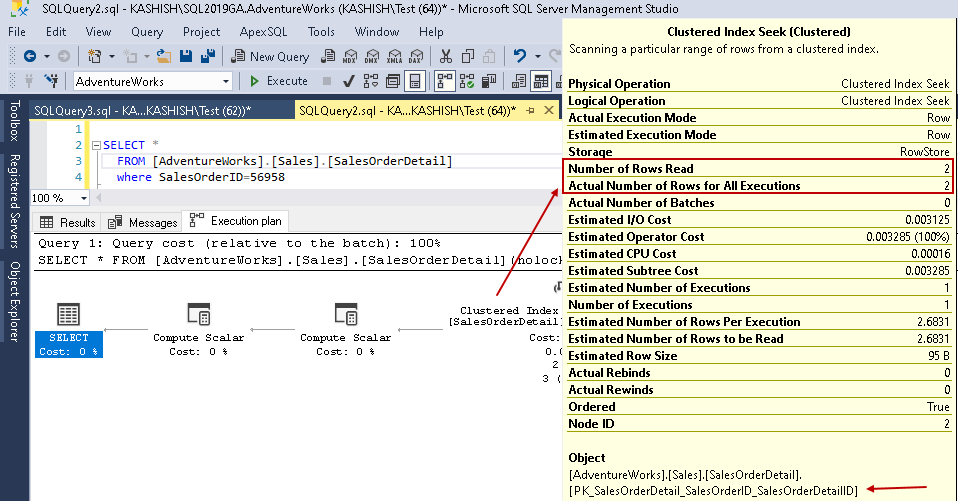Click the Navigate Backward arrow icon
This screenshot has height=501, width=958.
click(29, 56)
